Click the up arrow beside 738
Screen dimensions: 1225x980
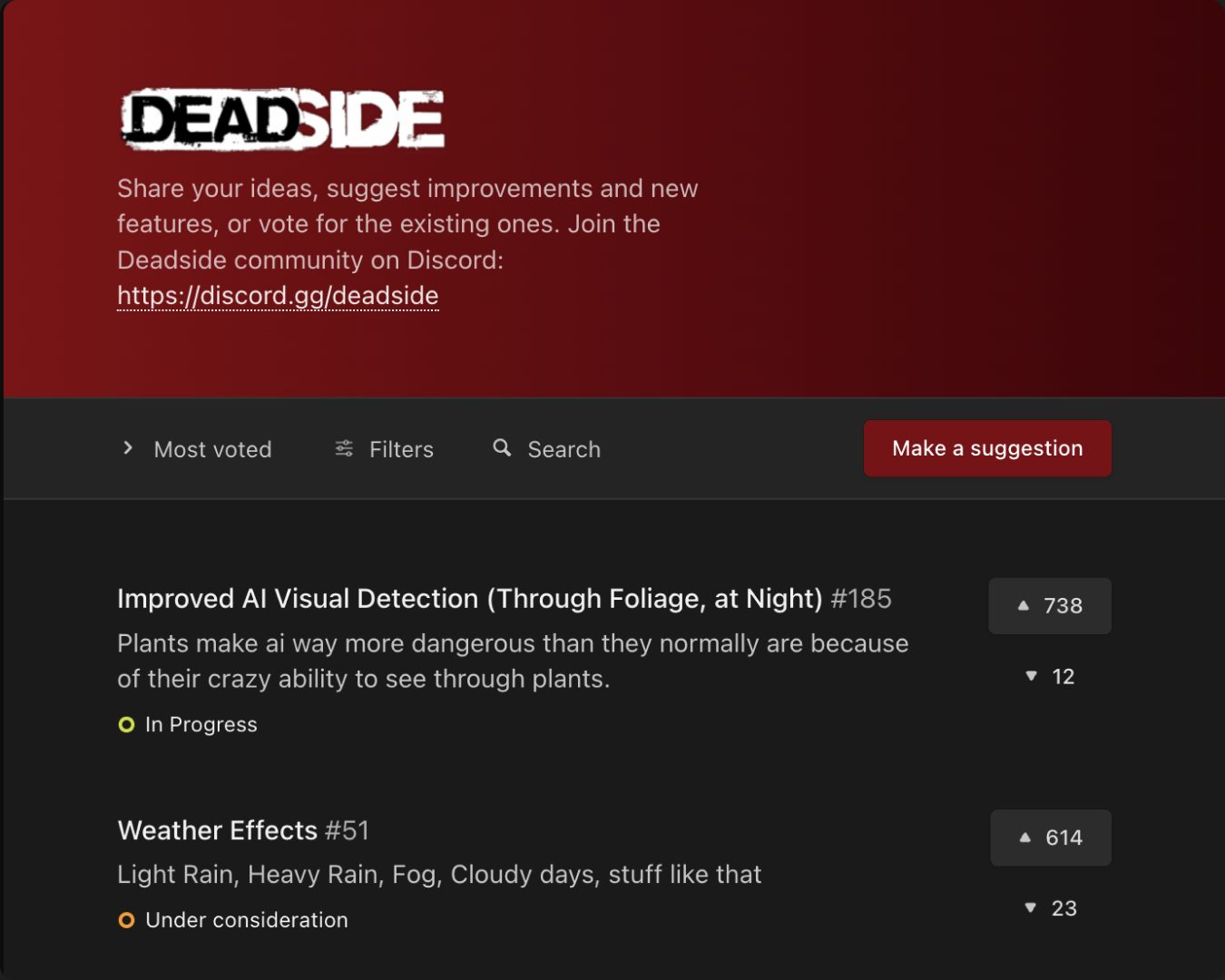pyautogui.click(x=1024, y=605)
